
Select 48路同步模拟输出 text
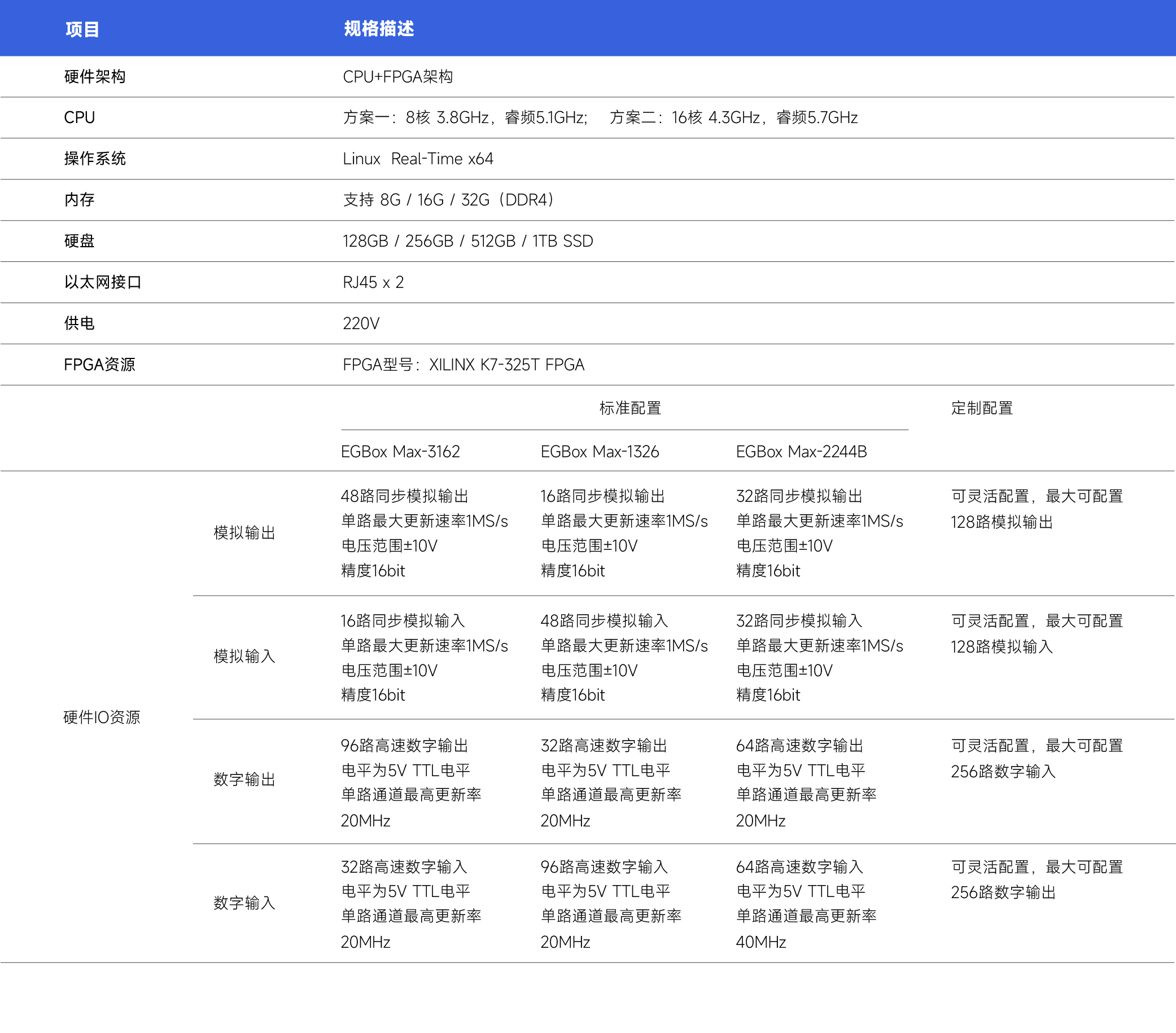(404, 496)
